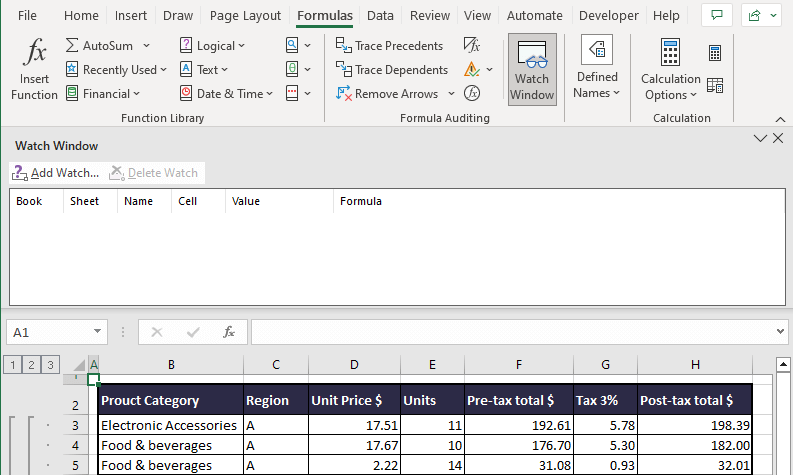This screenshot has width=793, height=475.
Task: Show outline level 1
Action: tap(13, 365)
